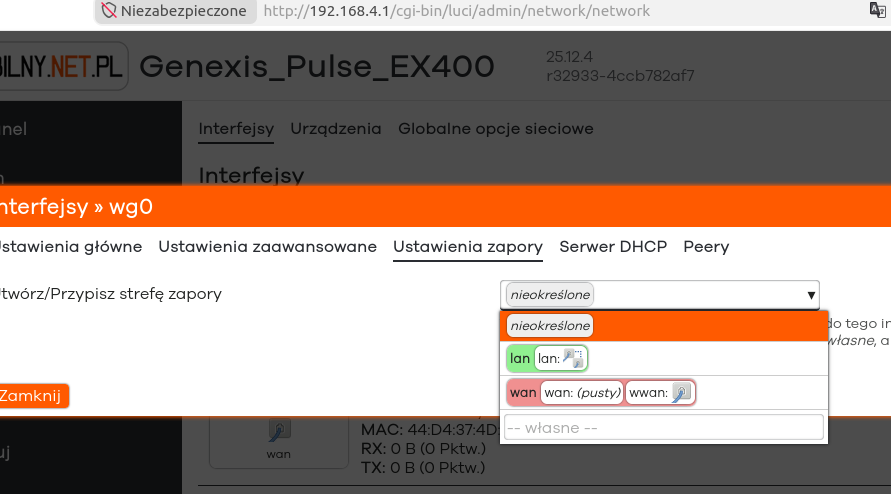This screenshot has width=891, height=494.
Task: Click the TX: 0 B (0 Pktw.) text
Action: click(x=423, y=468)
